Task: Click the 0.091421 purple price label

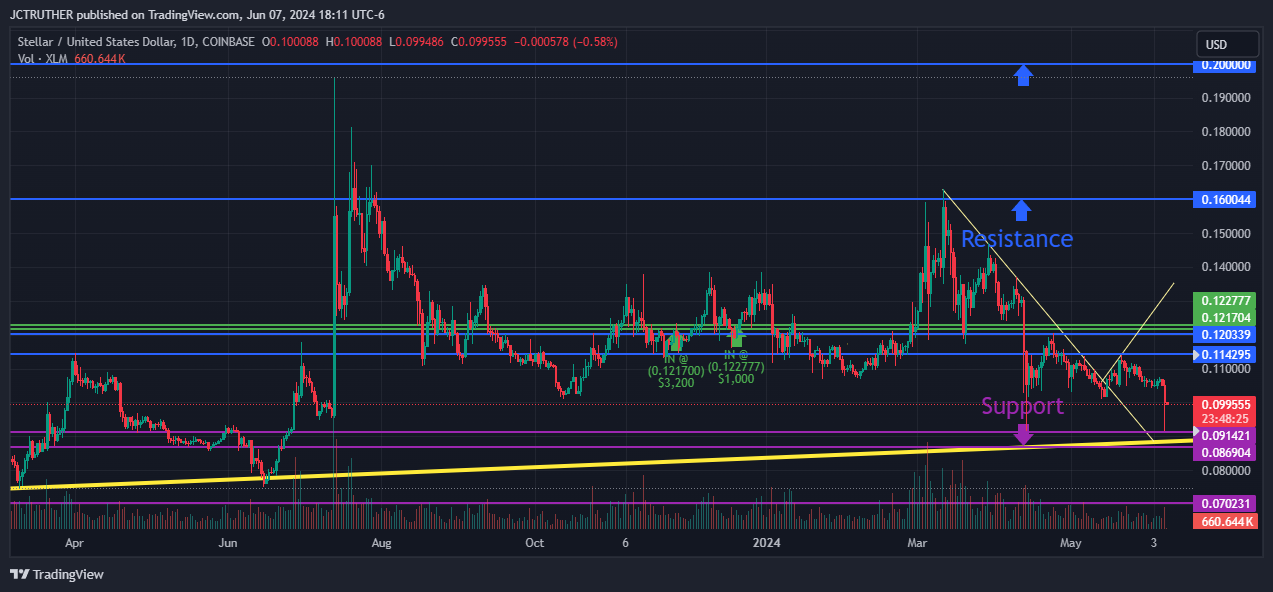Action: tap(1223, 436)
